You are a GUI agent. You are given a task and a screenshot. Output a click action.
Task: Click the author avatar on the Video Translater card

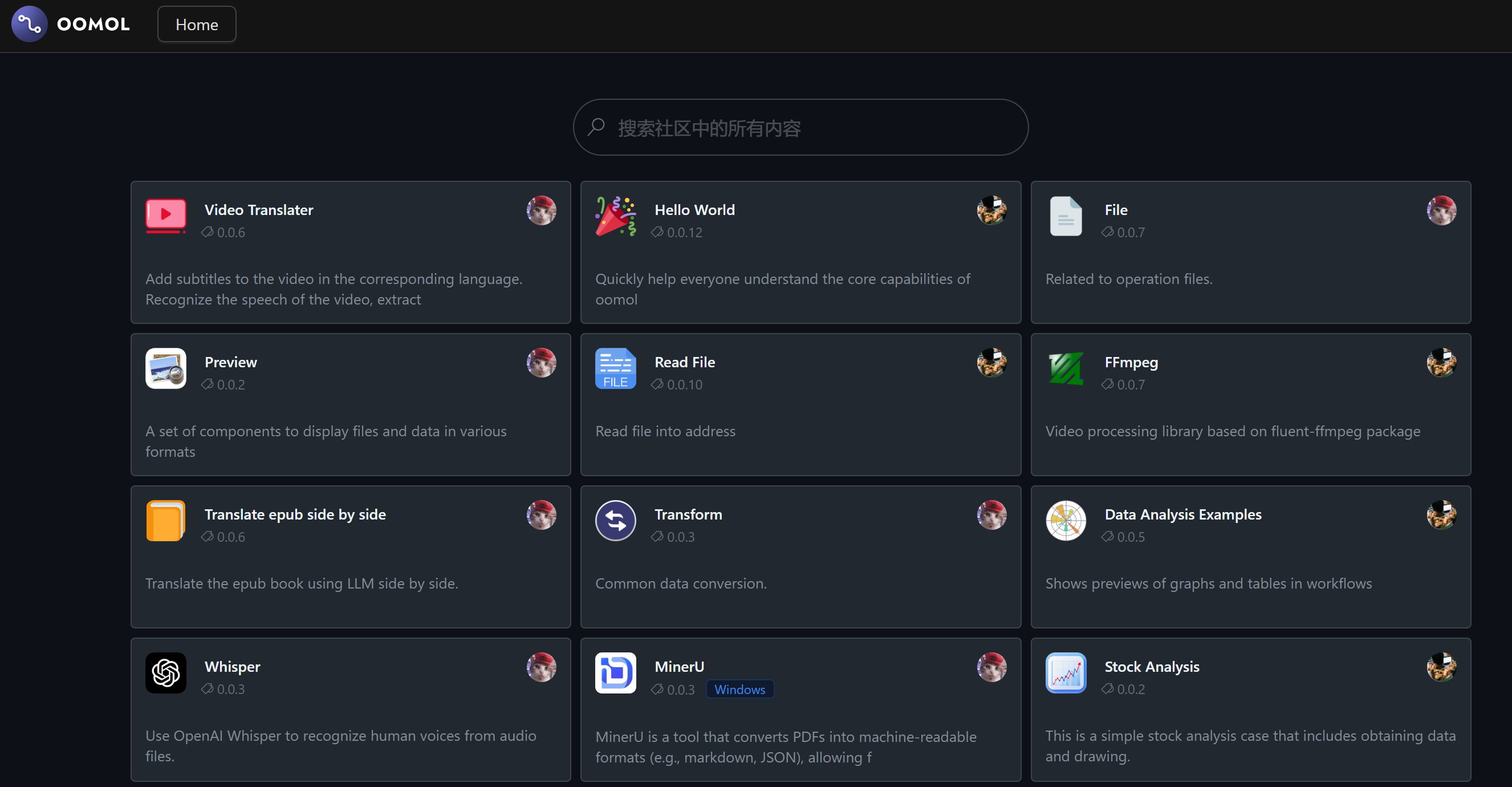541,210
